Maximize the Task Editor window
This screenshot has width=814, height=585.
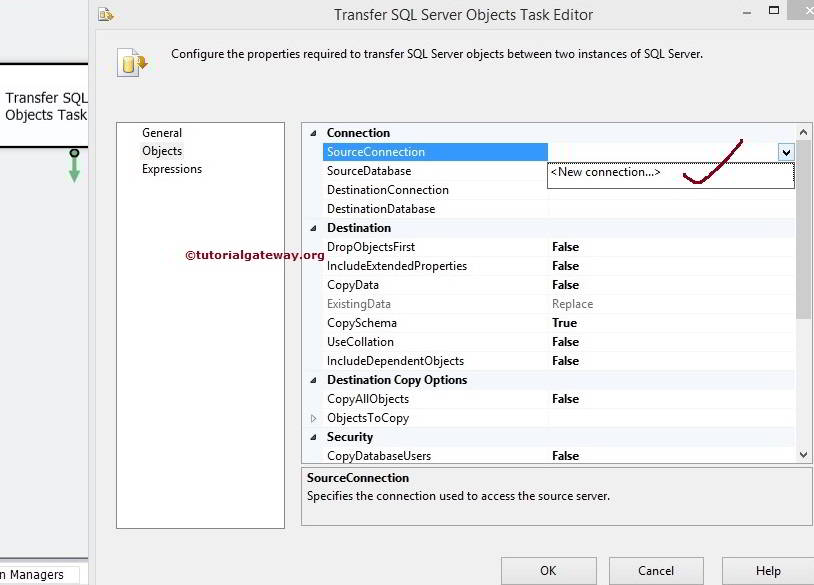774,10
